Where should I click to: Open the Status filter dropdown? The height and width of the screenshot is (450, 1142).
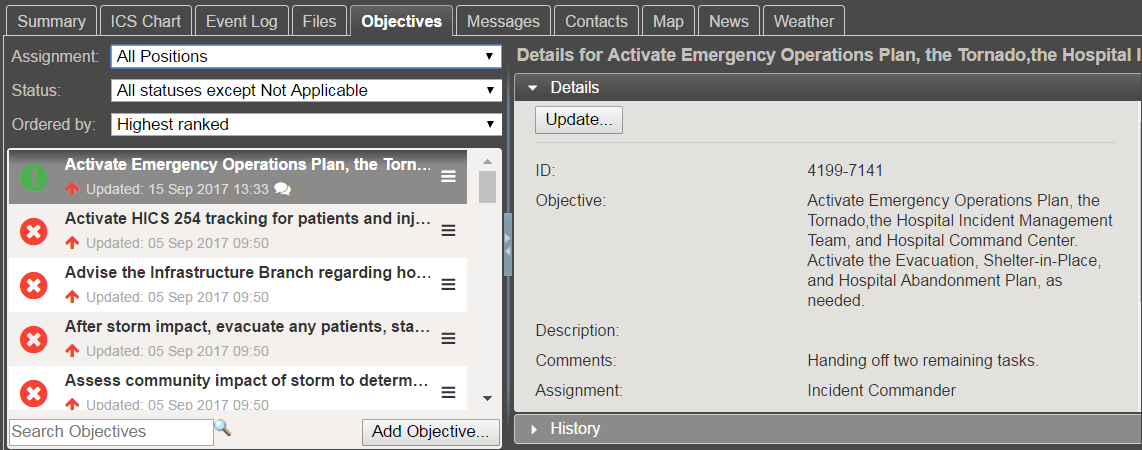point(306,90)
